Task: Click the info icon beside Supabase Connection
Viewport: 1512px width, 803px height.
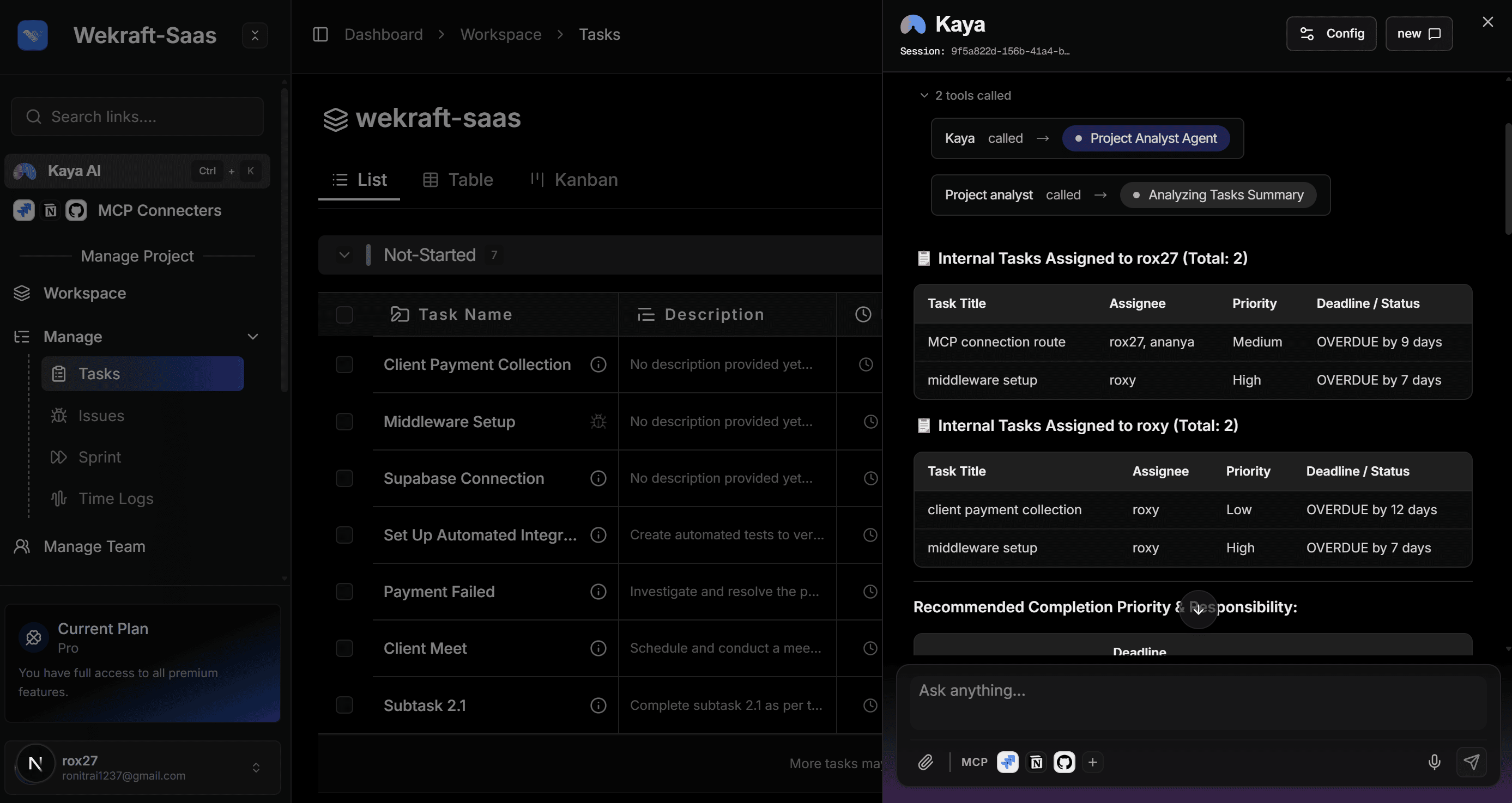Action: click(598, 478)
